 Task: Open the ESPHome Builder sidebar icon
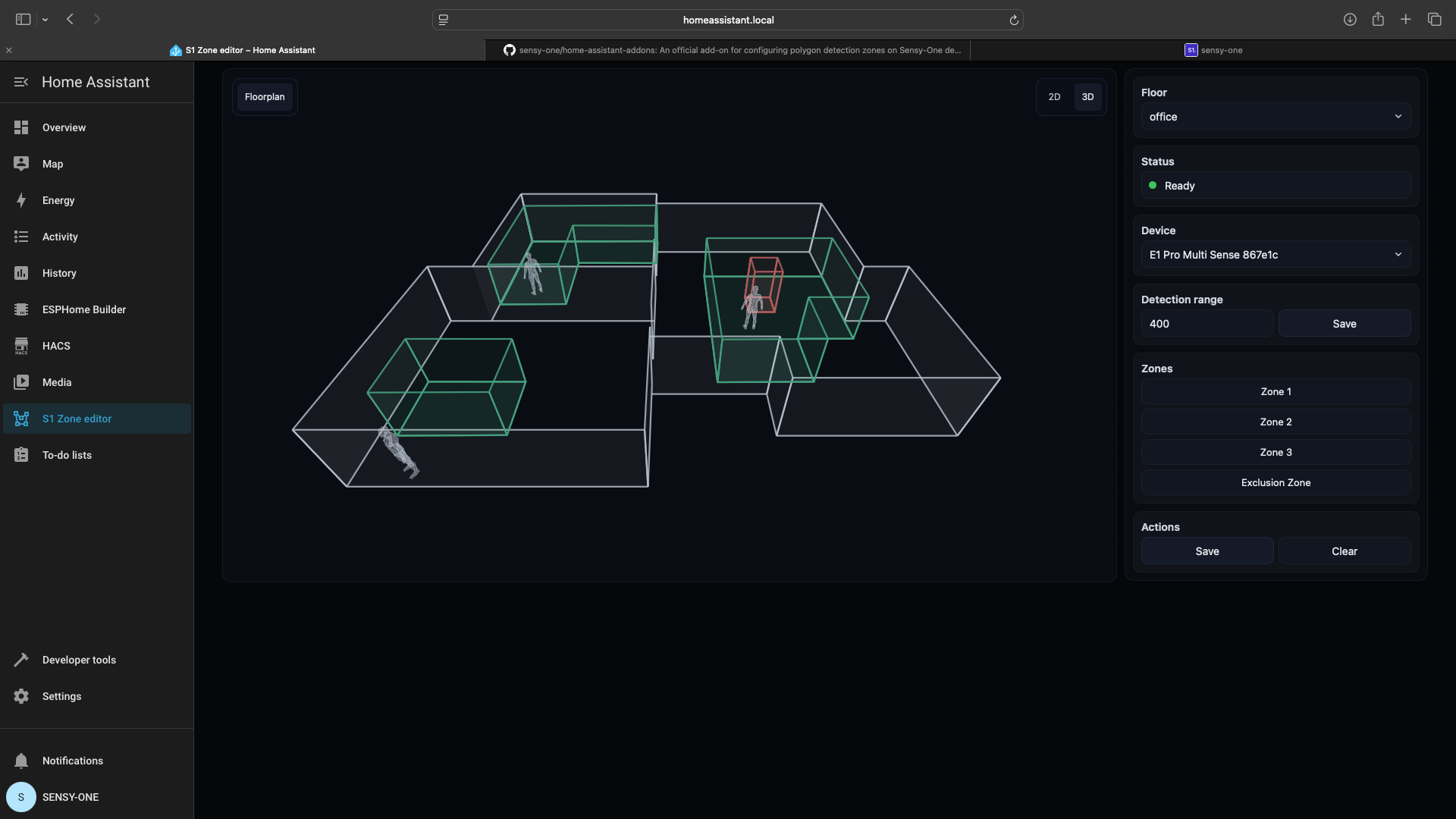tap(21, 309)
